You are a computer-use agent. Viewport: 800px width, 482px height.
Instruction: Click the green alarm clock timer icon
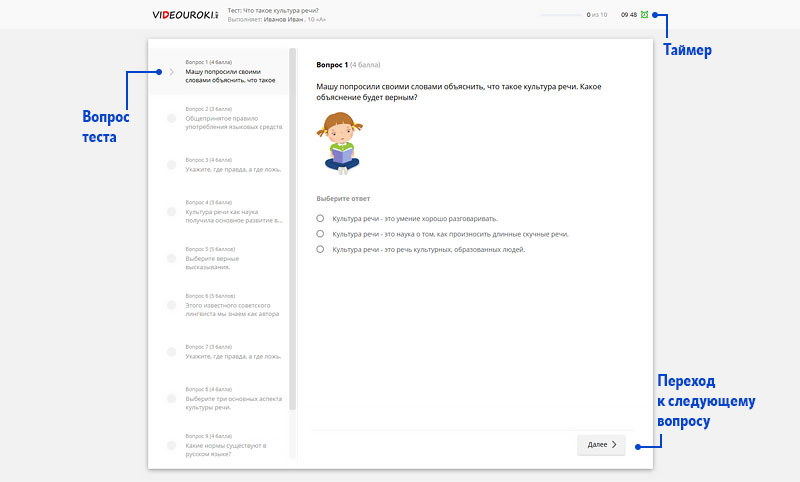(644, 15)
